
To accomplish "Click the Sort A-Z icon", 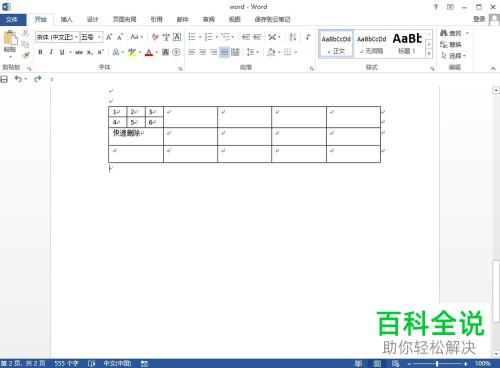I will pyautogui.click(x=293, y=37).
